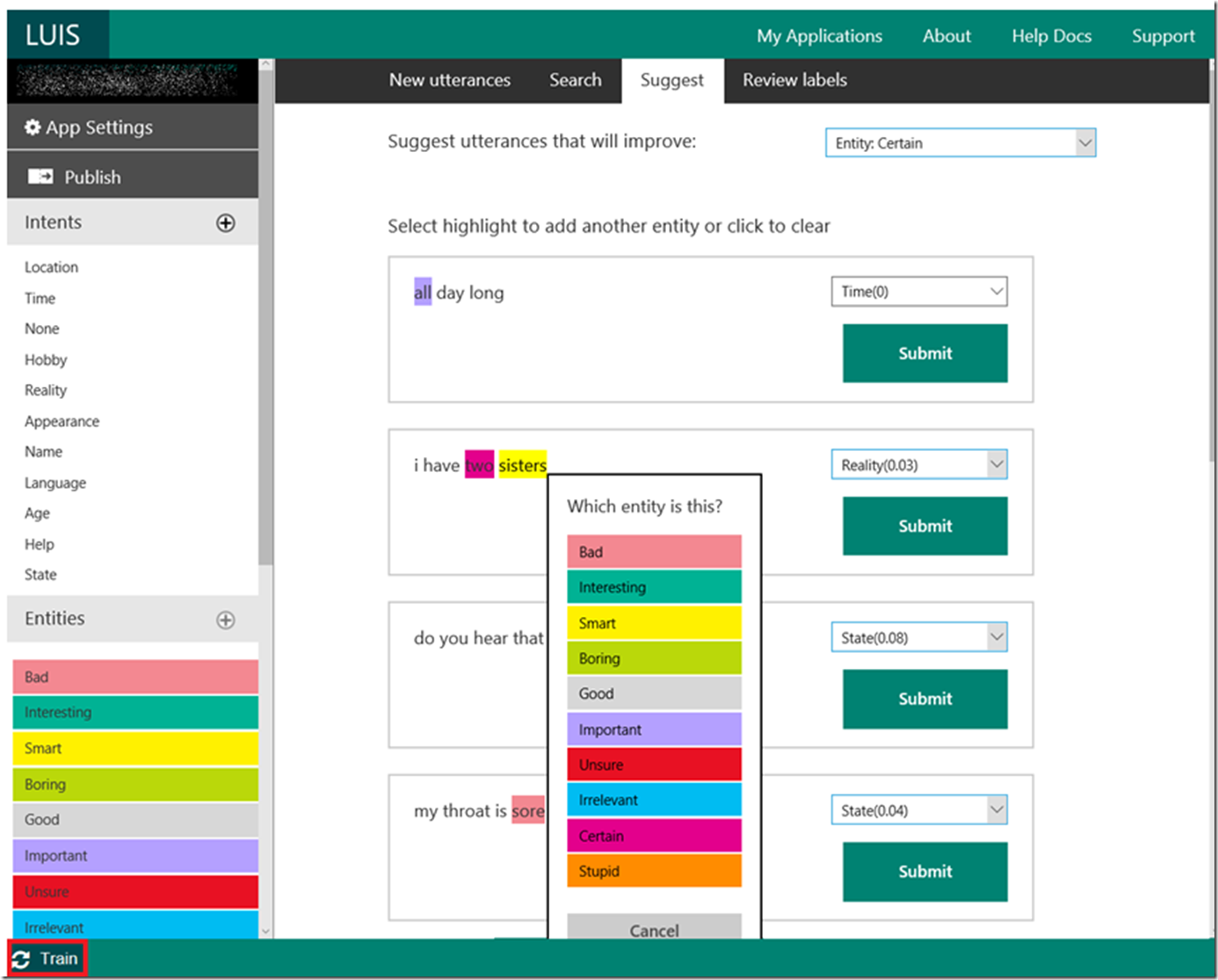Open the Time intent in sidebar

tap(40, 299)
